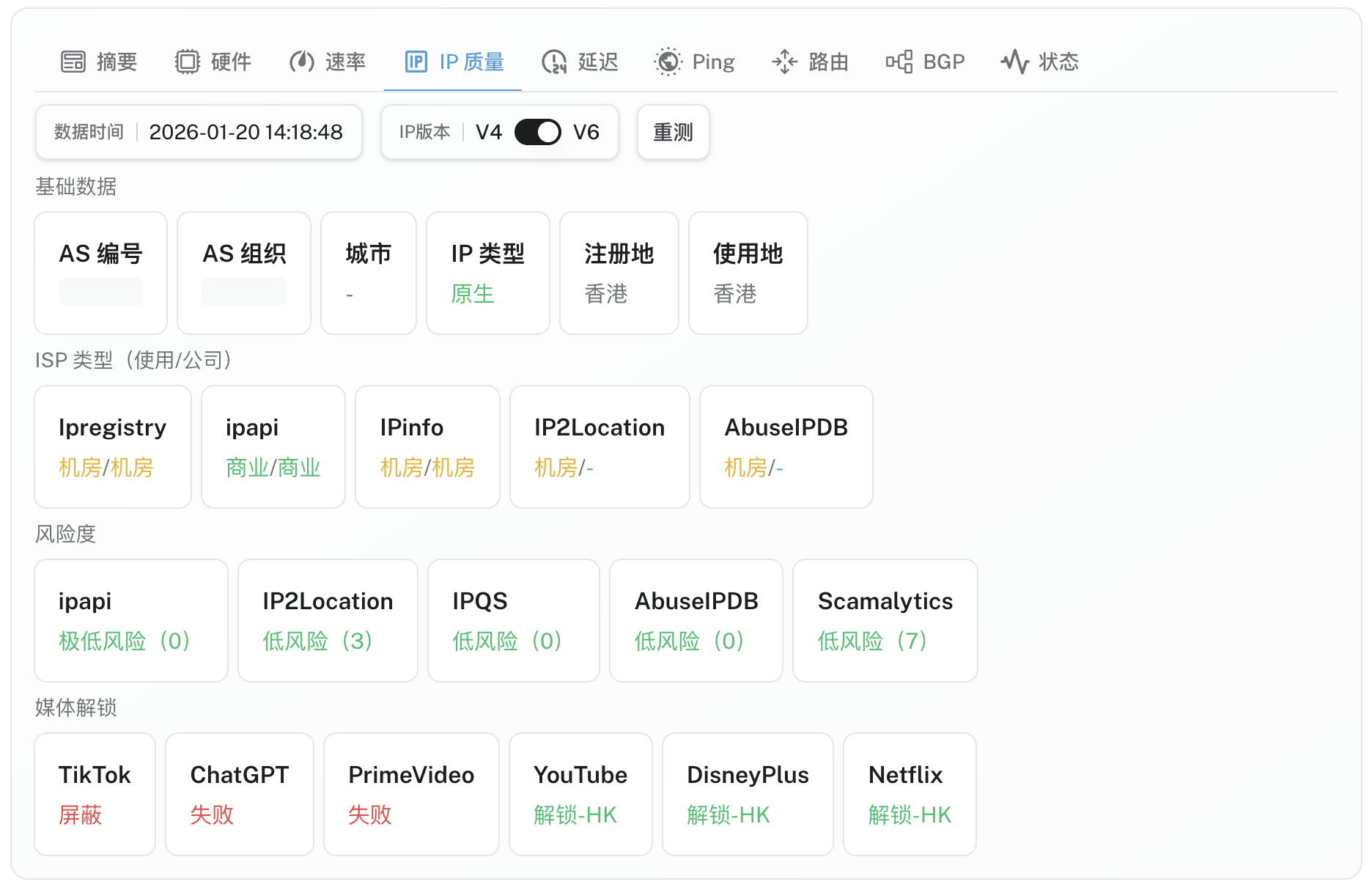
Task: Click the Netflix unlock card
Action: [909, 794]
